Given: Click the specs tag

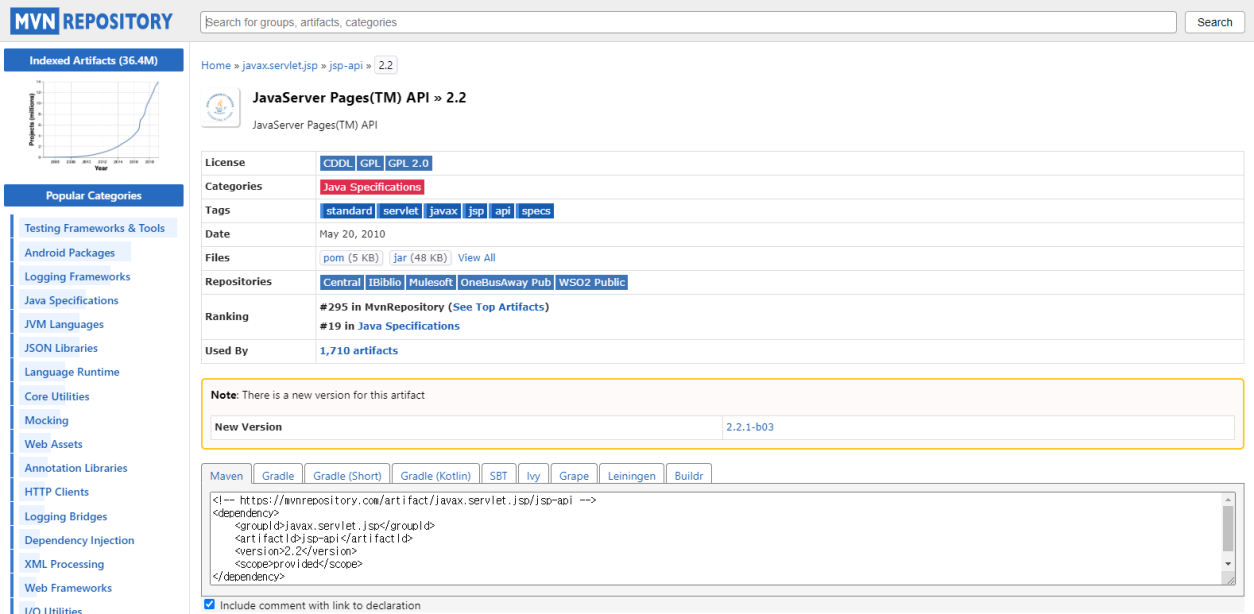Looking at the screenshot, I should [x=536, y=211].
